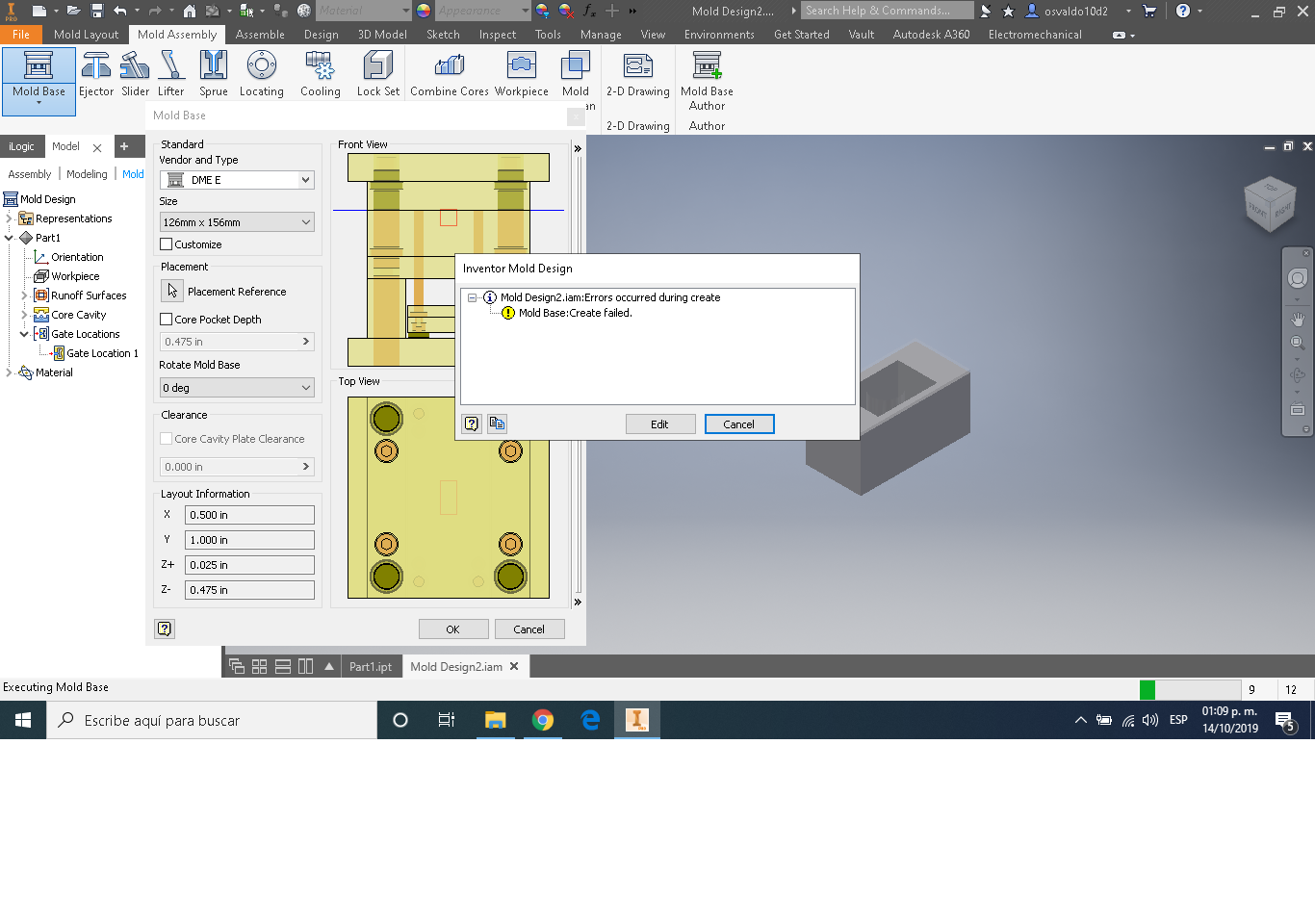1315x924 pixels.
Task: Click the ViewCube in the viewport
Action: tap(1270, 203)
